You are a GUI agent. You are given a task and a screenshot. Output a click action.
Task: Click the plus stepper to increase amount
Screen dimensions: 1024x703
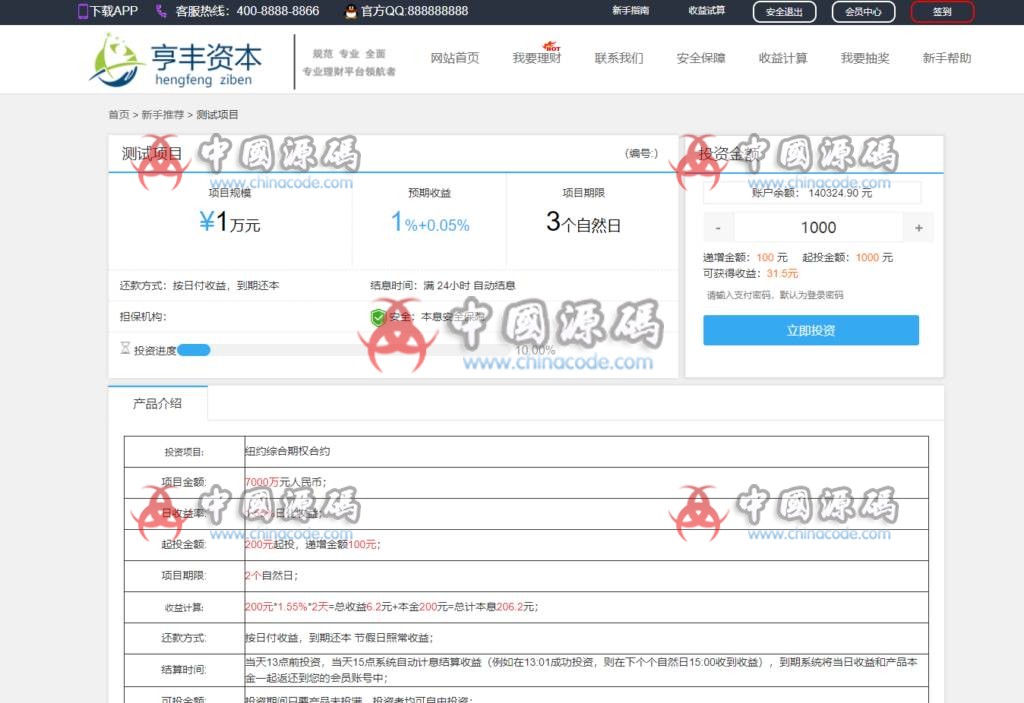point(918,227)
